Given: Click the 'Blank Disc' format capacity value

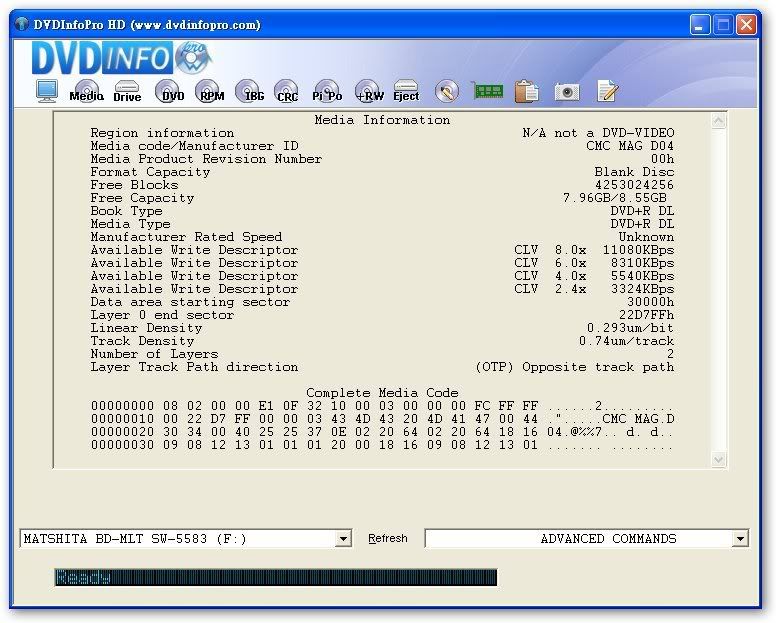Looking at the screenshot, I should point(634,172).
